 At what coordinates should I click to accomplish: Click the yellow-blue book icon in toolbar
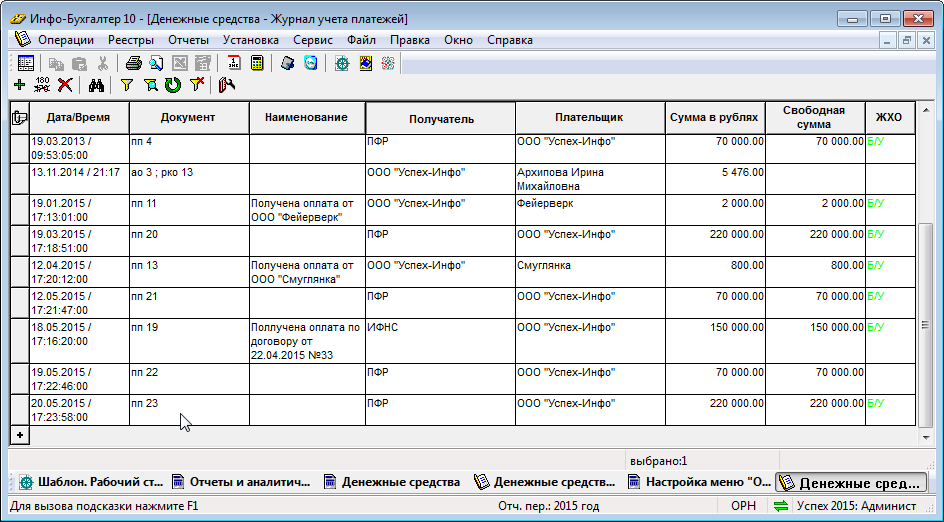coord(365,63)
